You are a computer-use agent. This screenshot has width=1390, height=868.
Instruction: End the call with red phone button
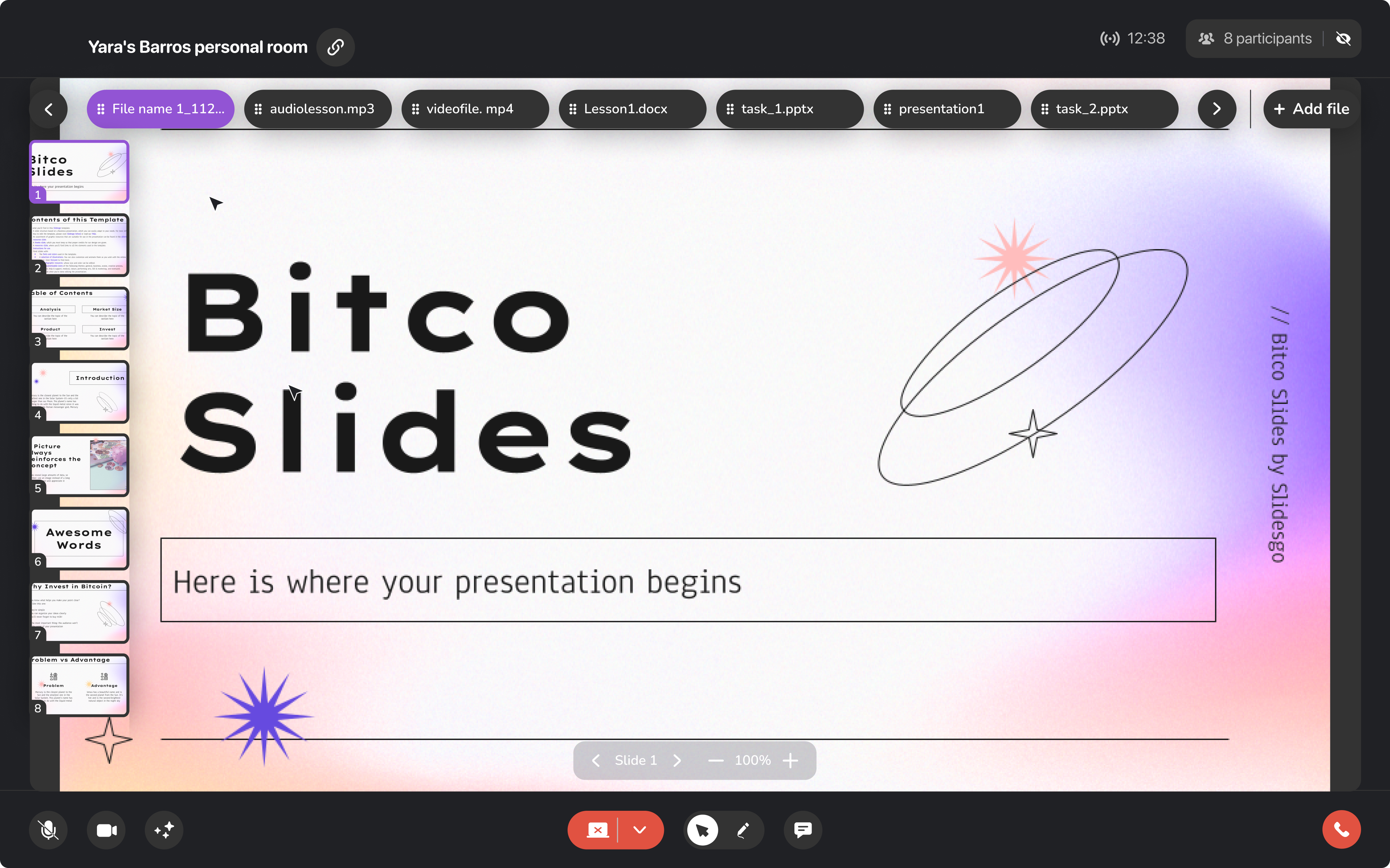tap(1341, 829)
